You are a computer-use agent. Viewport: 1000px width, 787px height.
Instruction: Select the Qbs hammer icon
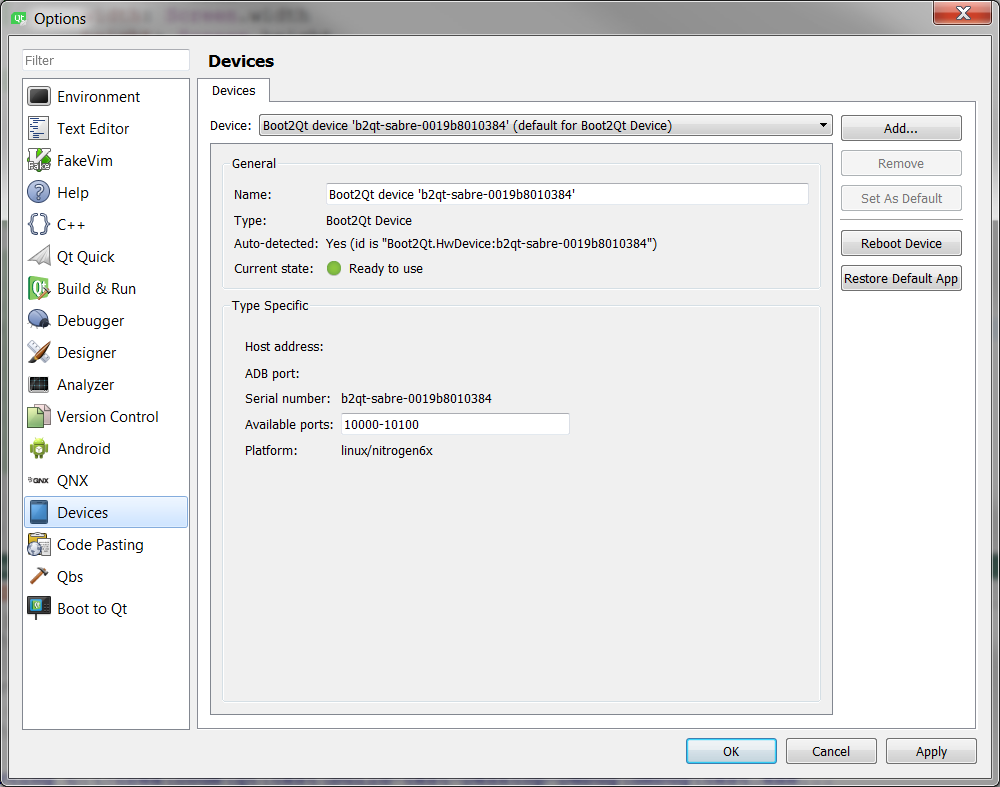coord(39,576)
